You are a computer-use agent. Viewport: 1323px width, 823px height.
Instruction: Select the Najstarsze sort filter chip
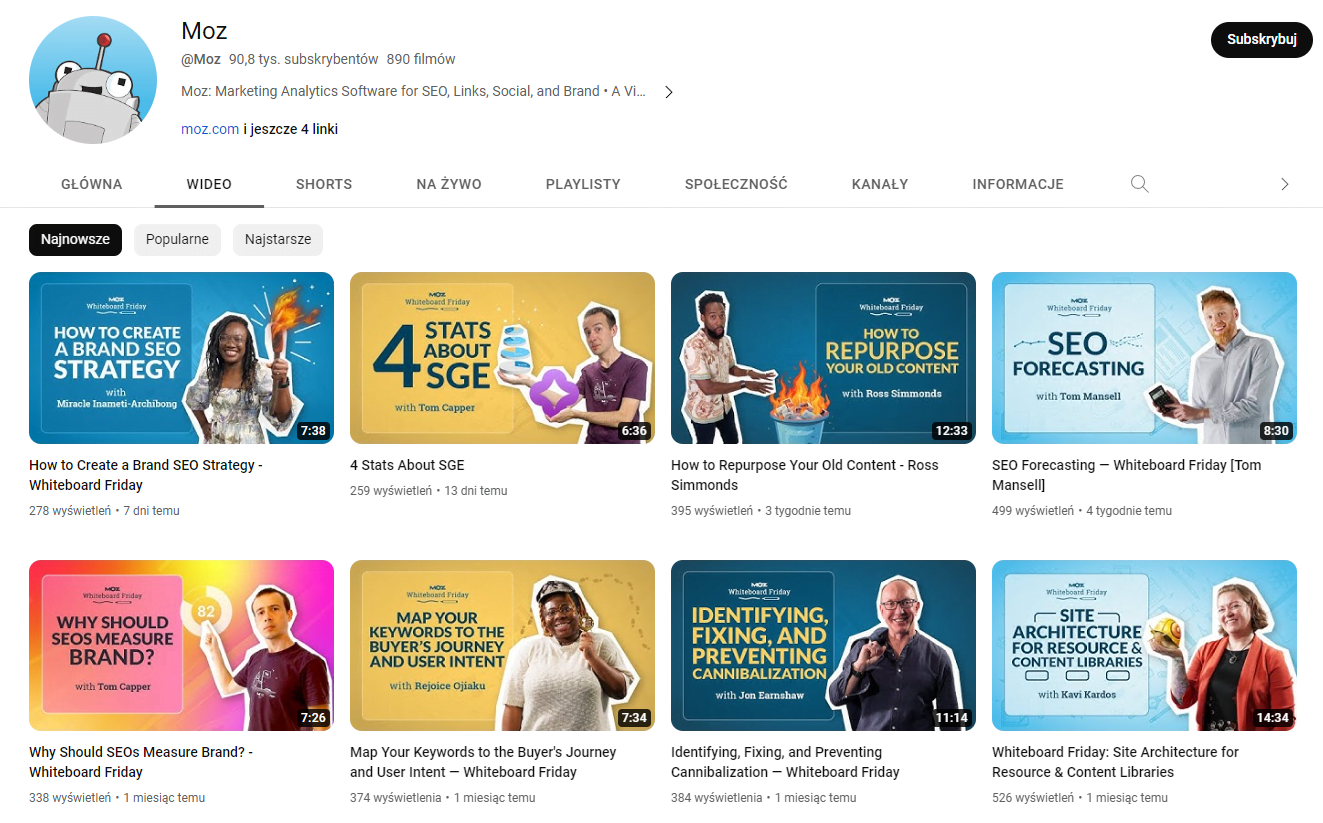point(278,240)
